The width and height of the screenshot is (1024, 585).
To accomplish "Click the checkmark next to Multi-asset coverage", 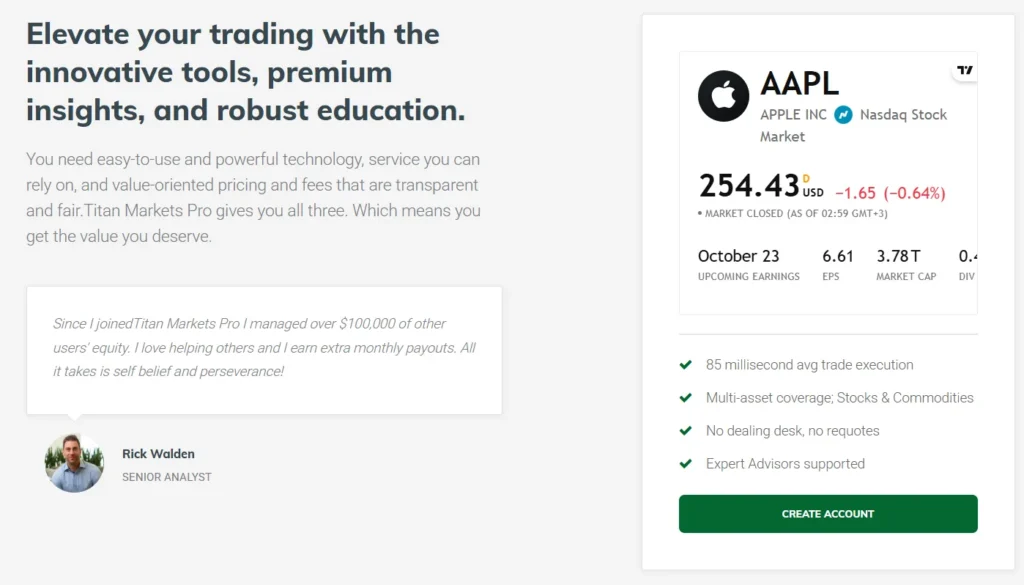I will tap(686, 398).
